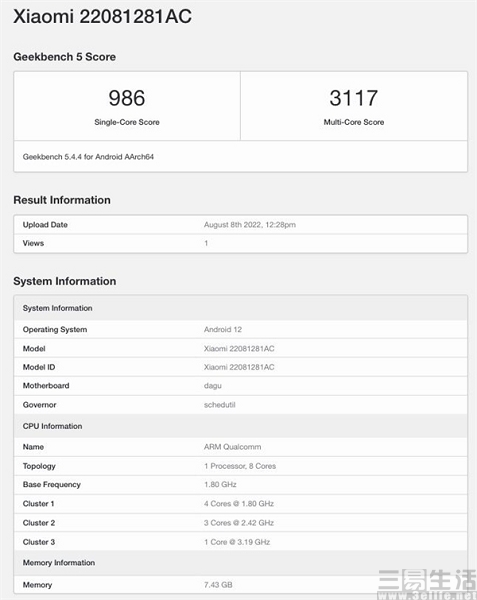Select Cluster 3 value 1 Core @ 3.19 GHz
477x600 pixels.
(237, 542)
